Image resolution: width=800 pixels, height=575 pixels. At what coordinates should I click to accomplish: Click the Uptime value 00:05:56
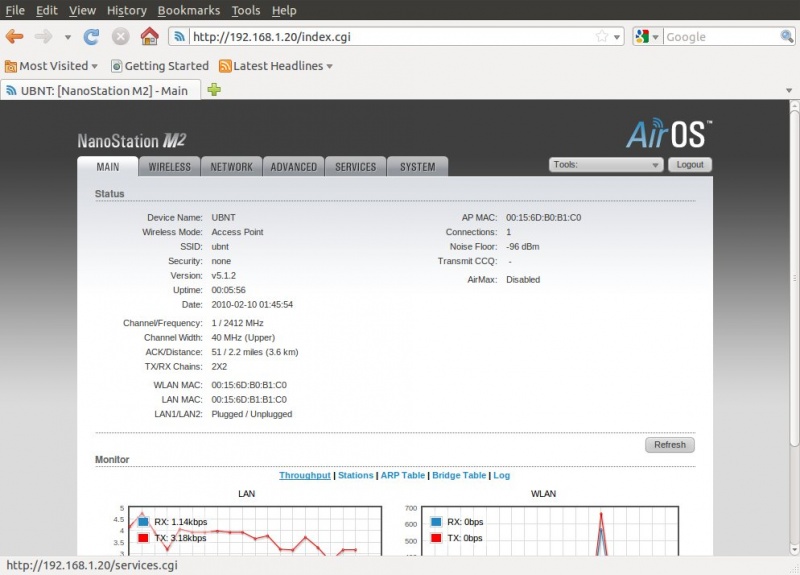(x=228, y=290)
